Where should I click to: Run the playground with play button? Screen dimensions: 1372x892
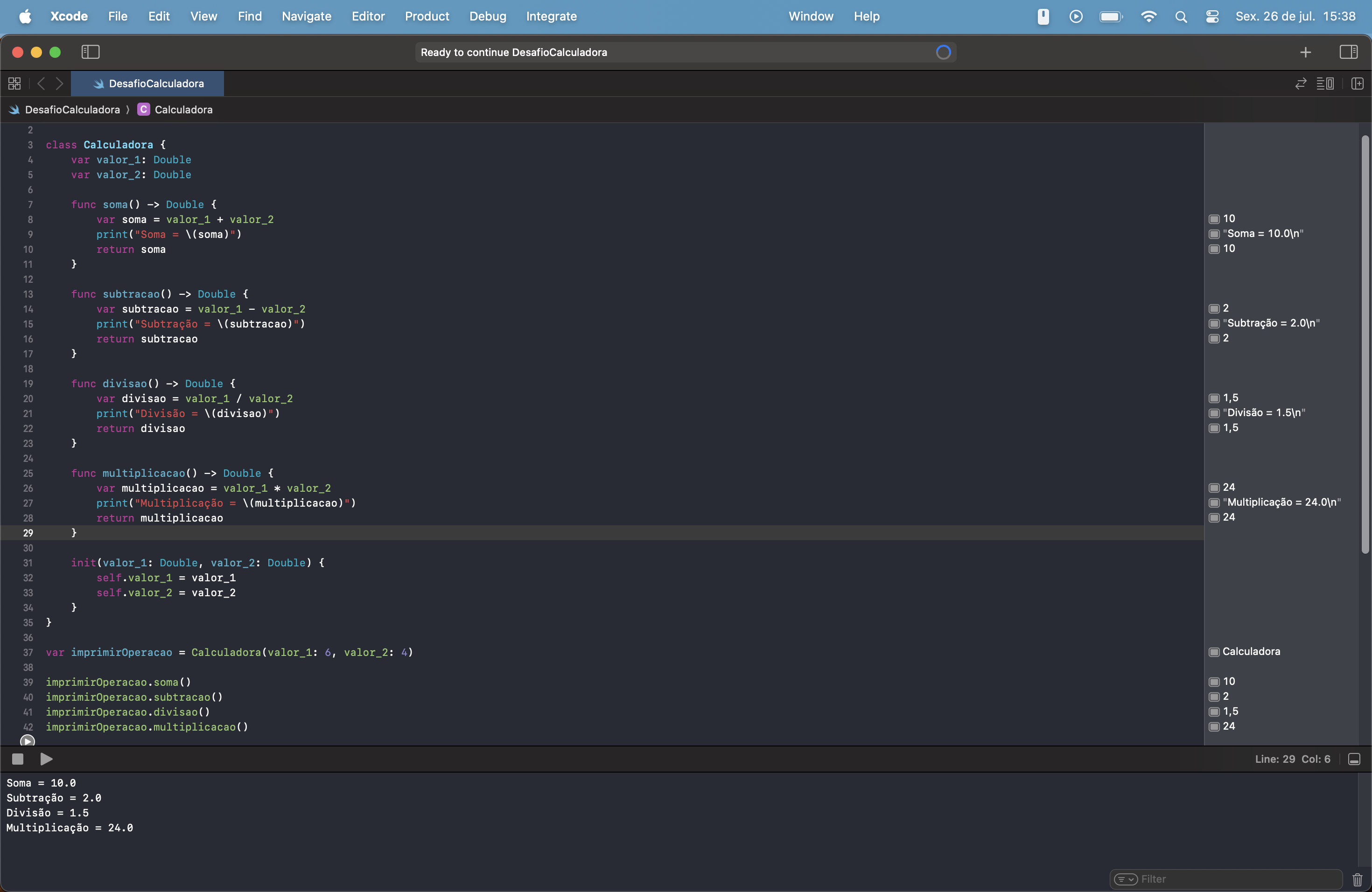click(47, 759)
